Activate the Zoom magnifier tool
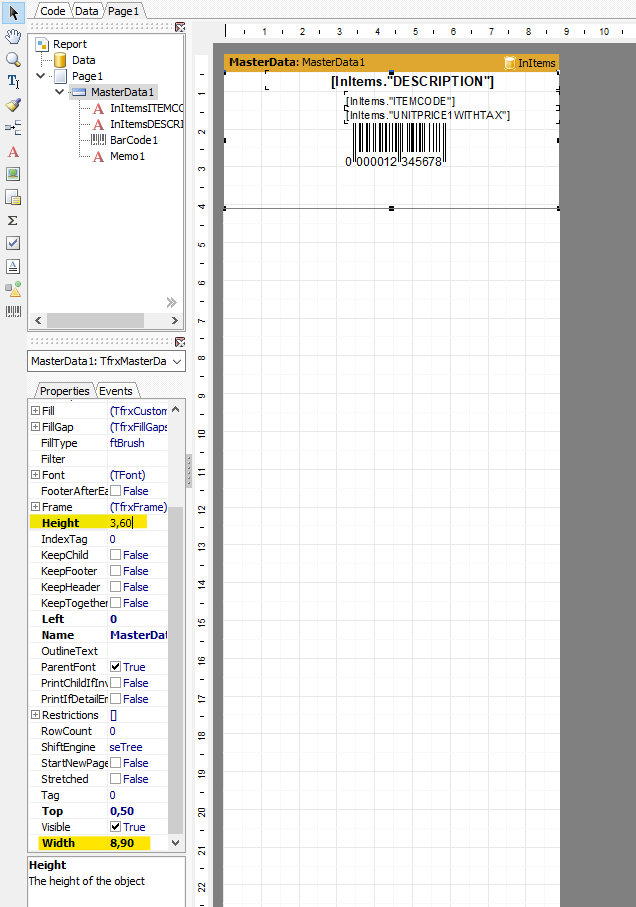Viewport: 636px width, 907px height. coord(13,59)
